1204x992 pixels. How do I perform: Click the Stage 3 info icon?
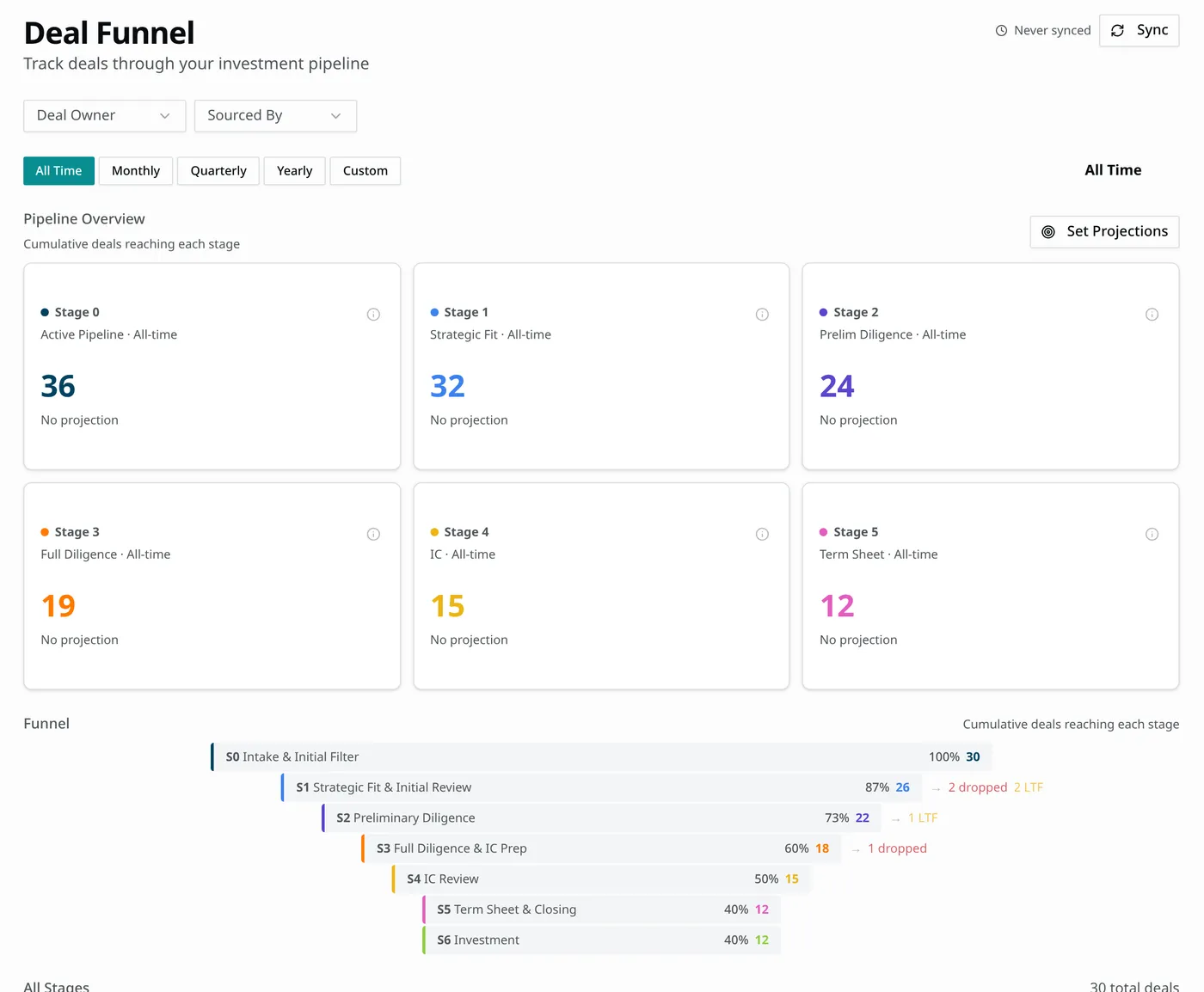[x=373, y=535]
